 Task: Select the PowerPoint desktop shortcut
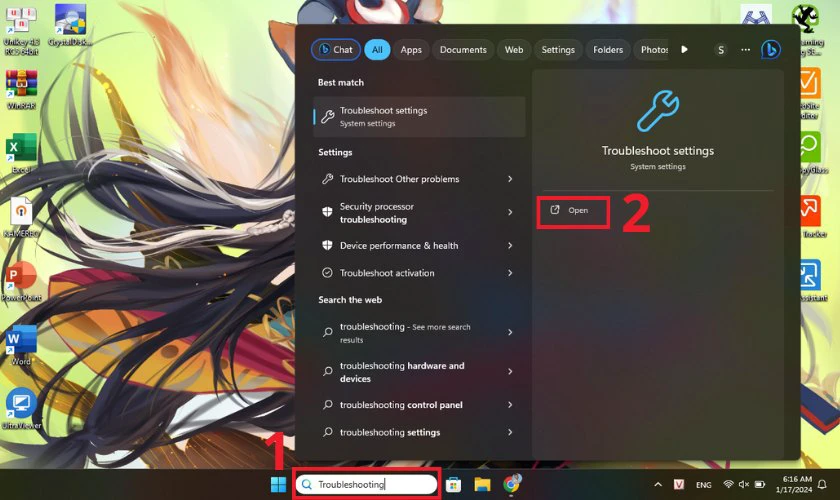click(x=21, y=281)
